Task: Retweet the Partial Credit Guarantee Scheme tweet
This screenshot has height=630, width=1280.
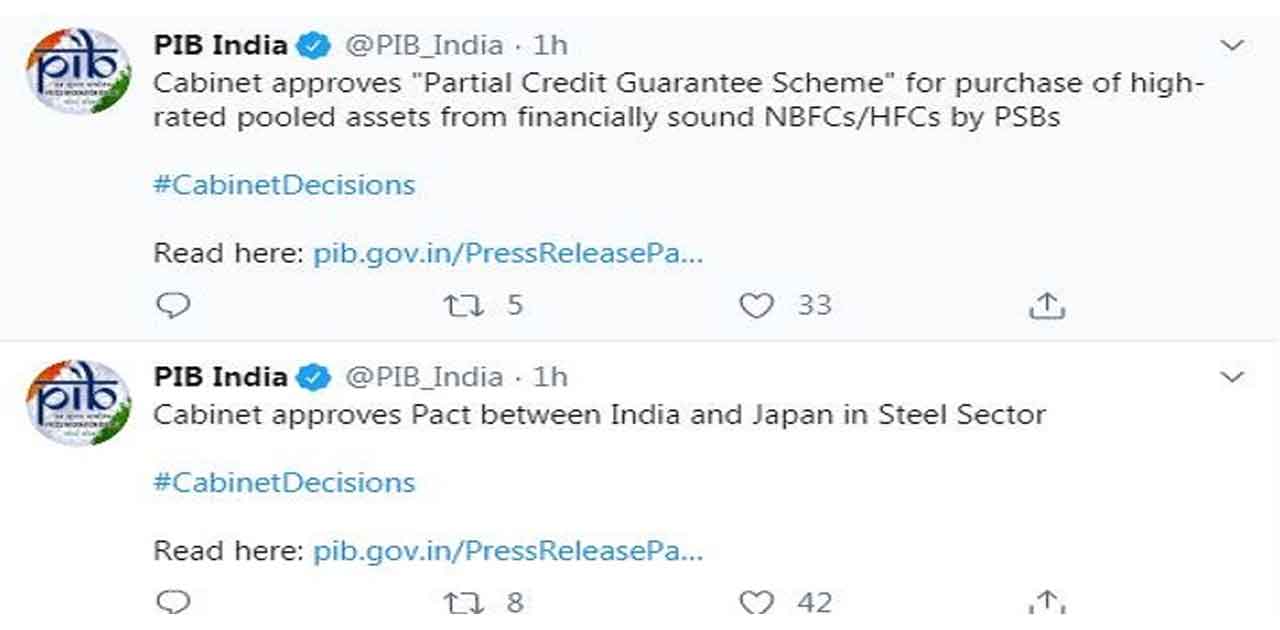Action: (461, 305)
